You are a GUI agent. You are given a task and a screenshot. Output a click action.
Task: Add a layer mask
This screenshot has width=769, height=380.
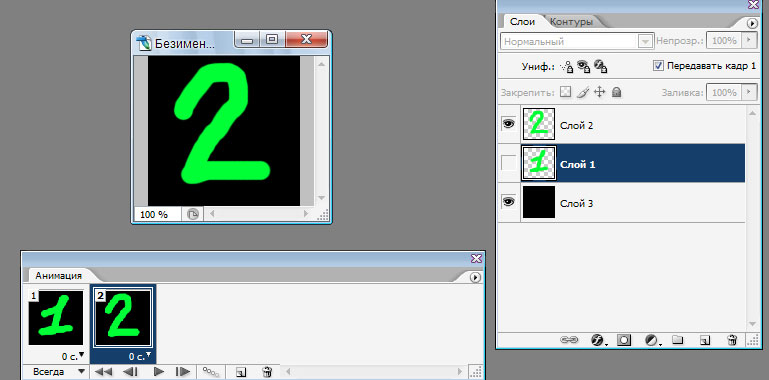624,340
